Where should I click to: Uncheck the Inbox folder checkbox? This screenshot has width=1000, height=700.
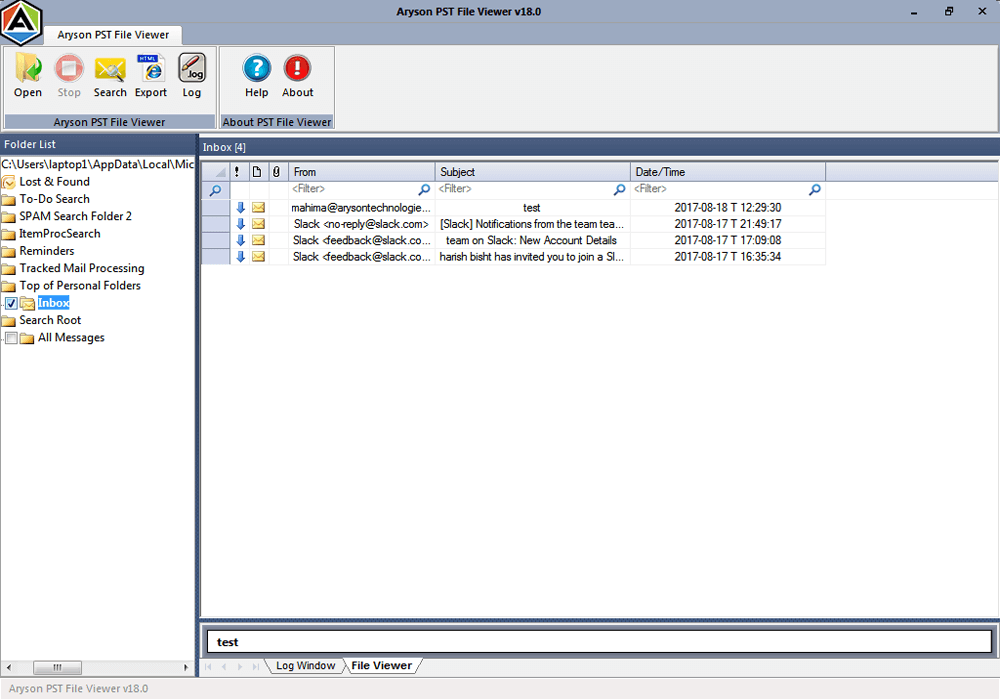tap(11, 303)
